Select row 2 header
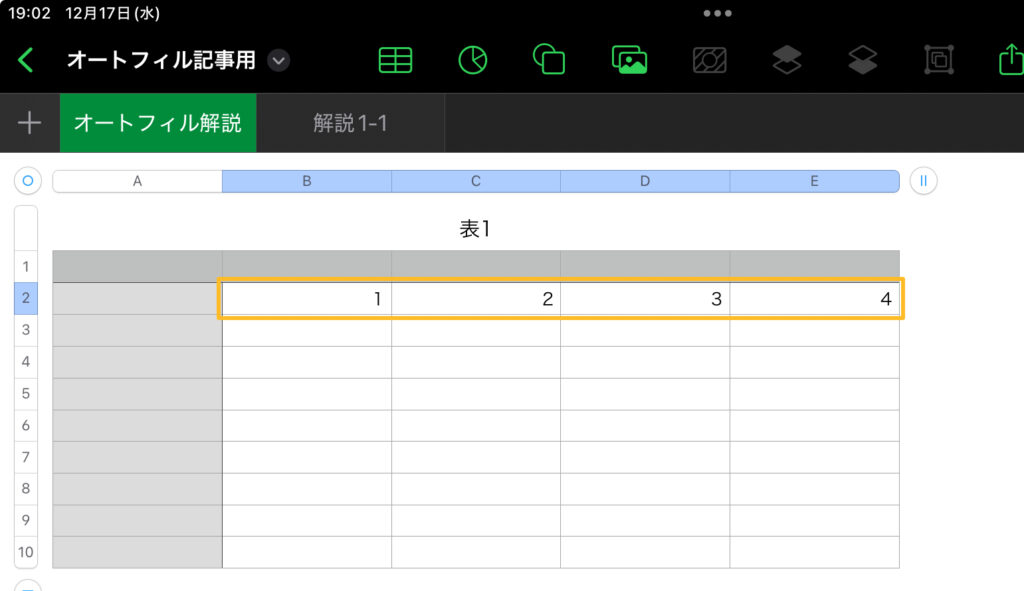 26,298
